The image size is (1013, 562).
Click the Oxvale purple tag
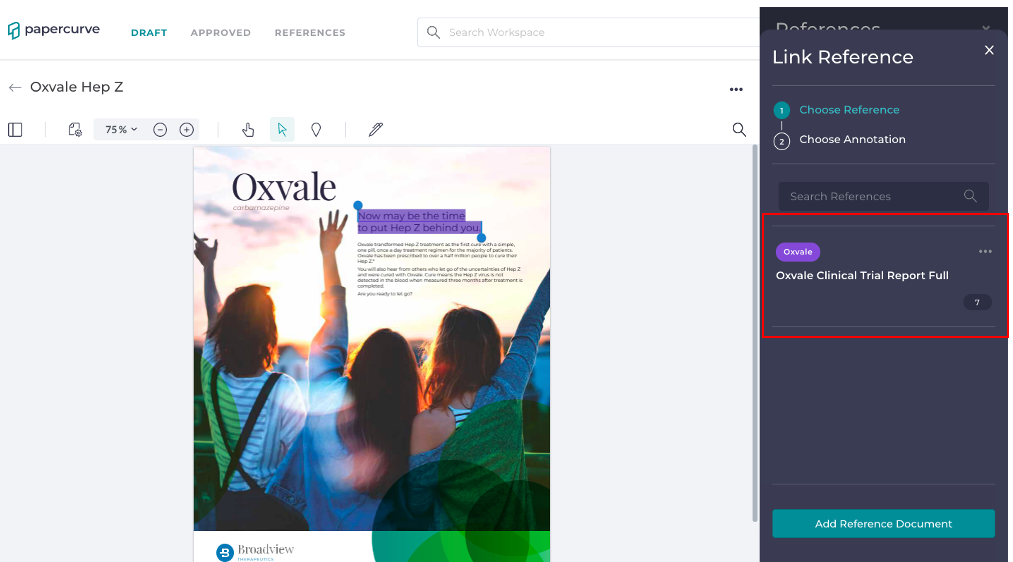(798, 252)
